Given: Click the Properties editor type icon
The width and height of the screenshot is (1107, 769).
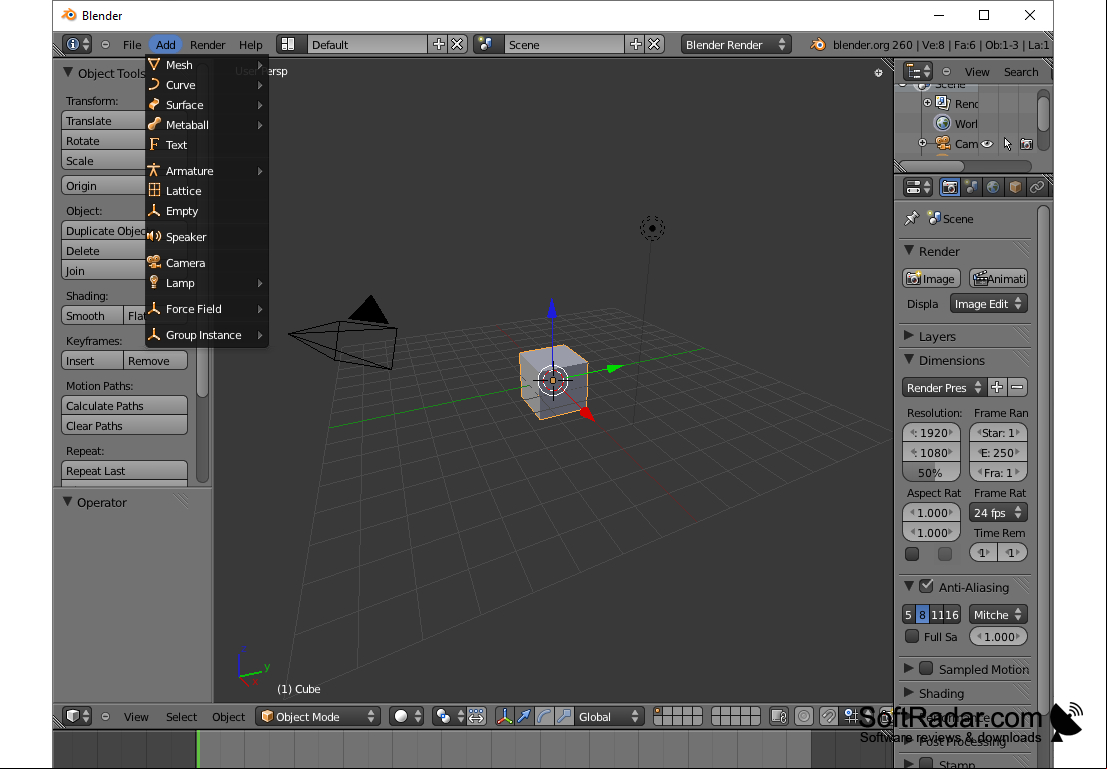Looking at the screenshot, I should [x=918, y=187].
